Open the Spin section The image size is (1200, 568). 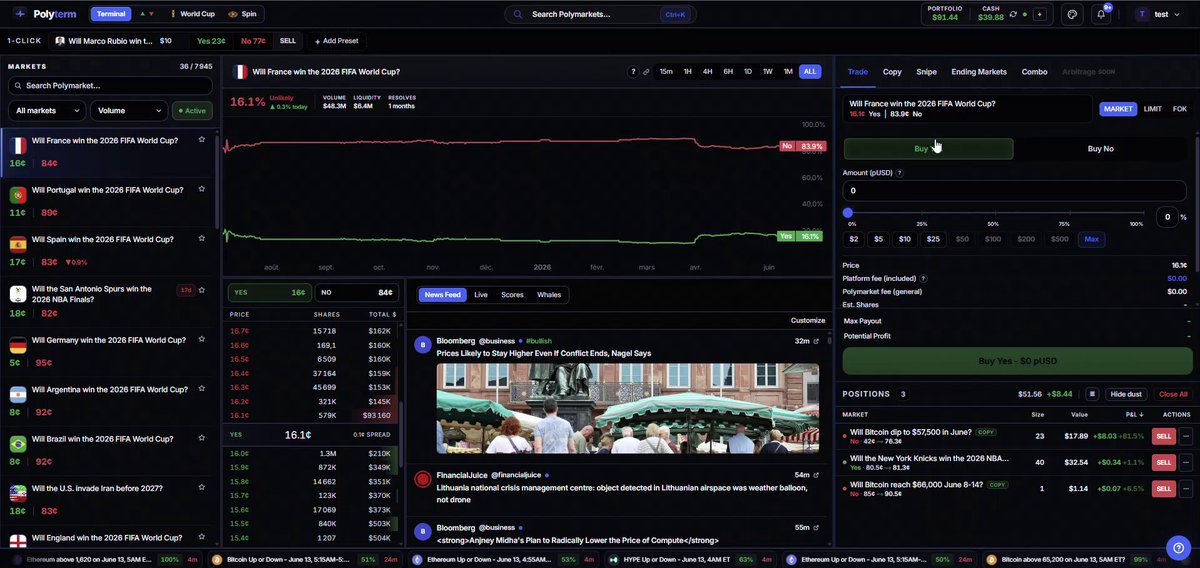242,14
